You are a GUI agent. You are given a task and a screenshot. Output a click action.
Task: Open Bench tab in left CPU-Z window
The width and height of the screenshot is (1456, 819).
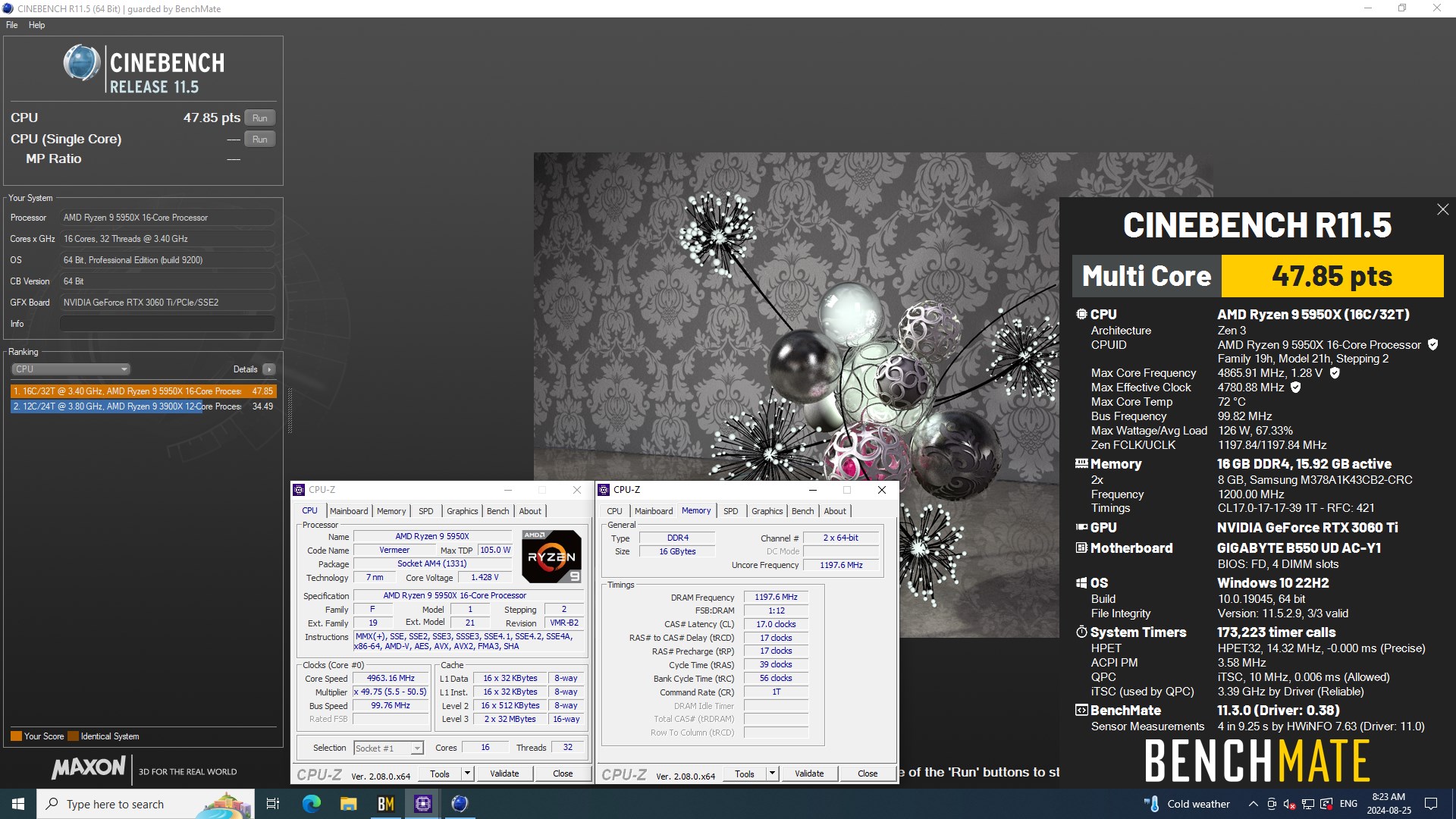pos(497,511)
